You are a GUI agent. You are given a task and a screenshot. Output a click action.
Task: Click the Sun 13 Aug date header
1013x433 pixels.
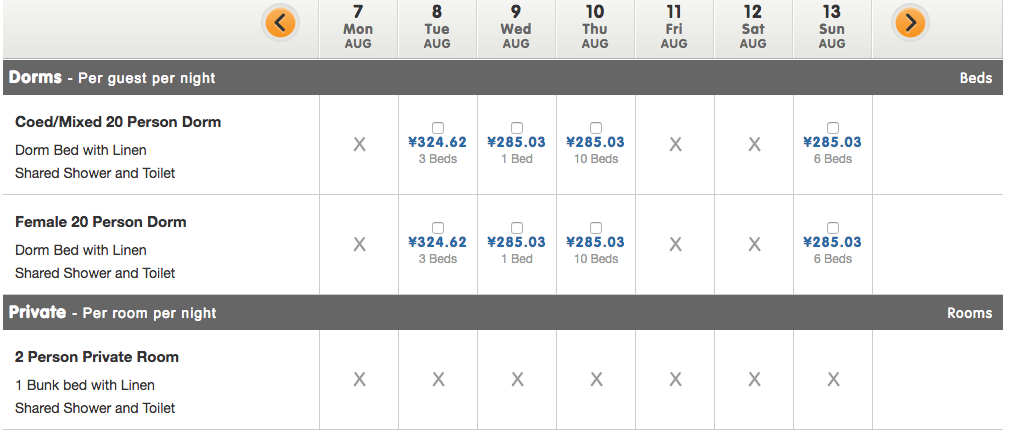tap(832, 27)
